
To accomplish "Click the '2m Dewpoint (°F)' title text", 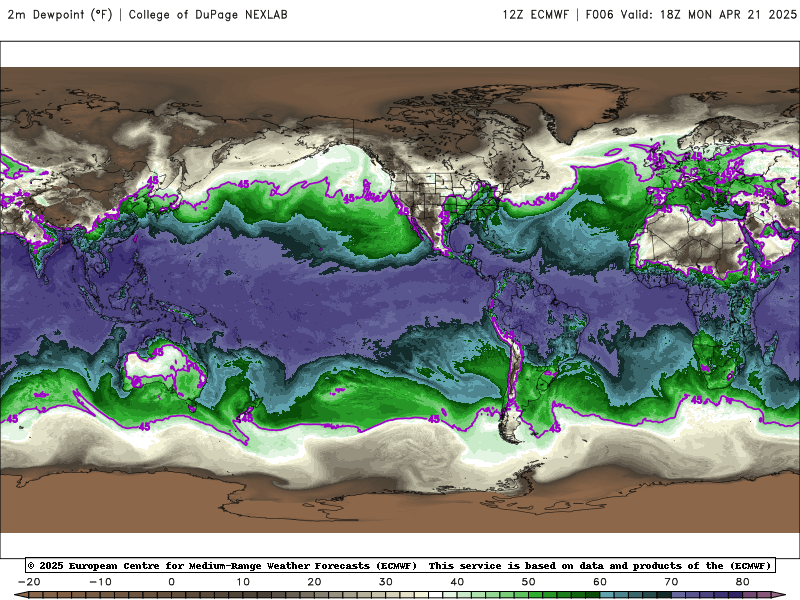I will click(60, 14).
